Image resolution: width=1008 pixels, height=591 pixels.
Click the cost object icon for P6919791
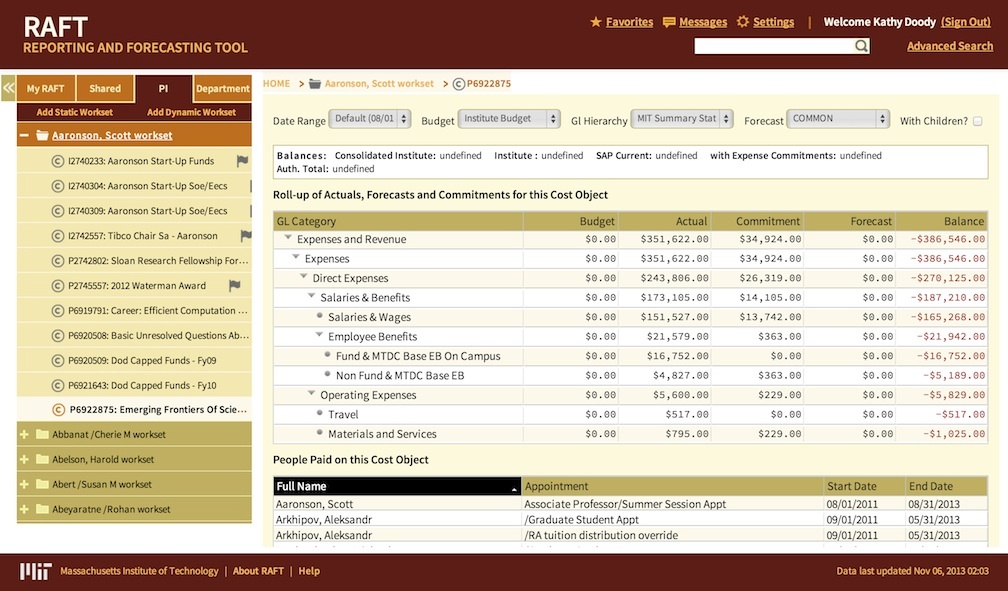click(x=58, y=311)
